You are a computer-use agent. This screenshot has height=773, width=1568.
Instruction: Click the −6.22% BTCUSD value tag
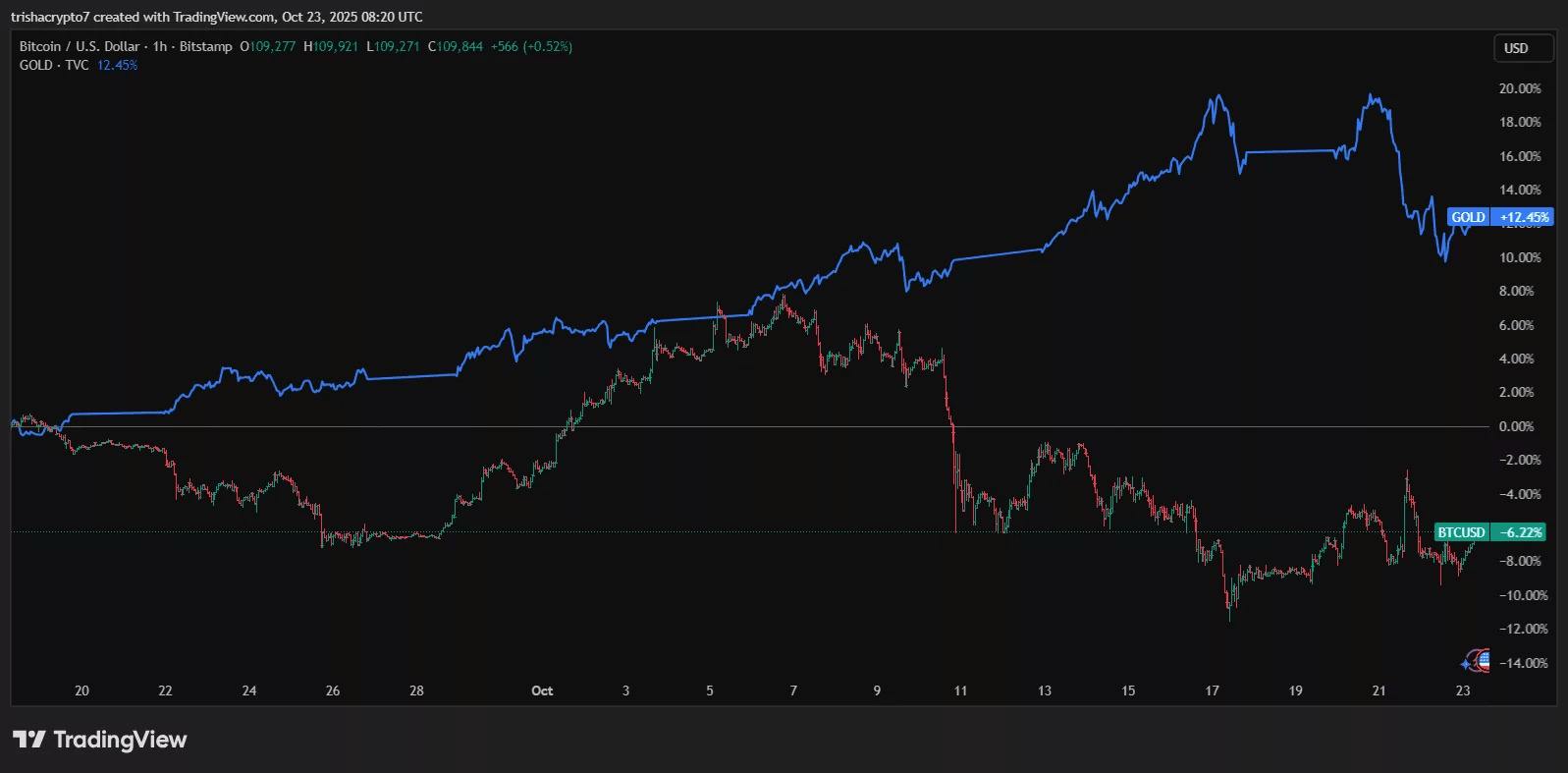coord(1519,532)
